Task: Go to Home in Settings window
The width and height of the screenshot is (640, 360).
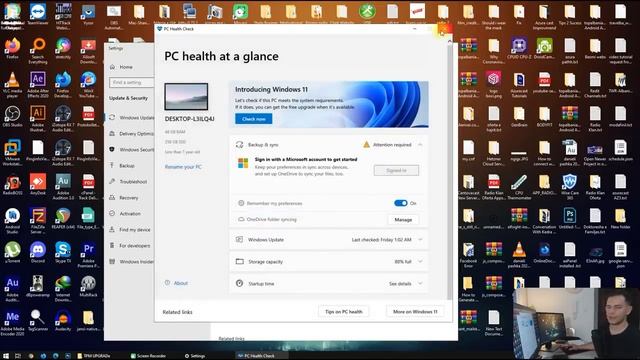Action: point(126,67)
